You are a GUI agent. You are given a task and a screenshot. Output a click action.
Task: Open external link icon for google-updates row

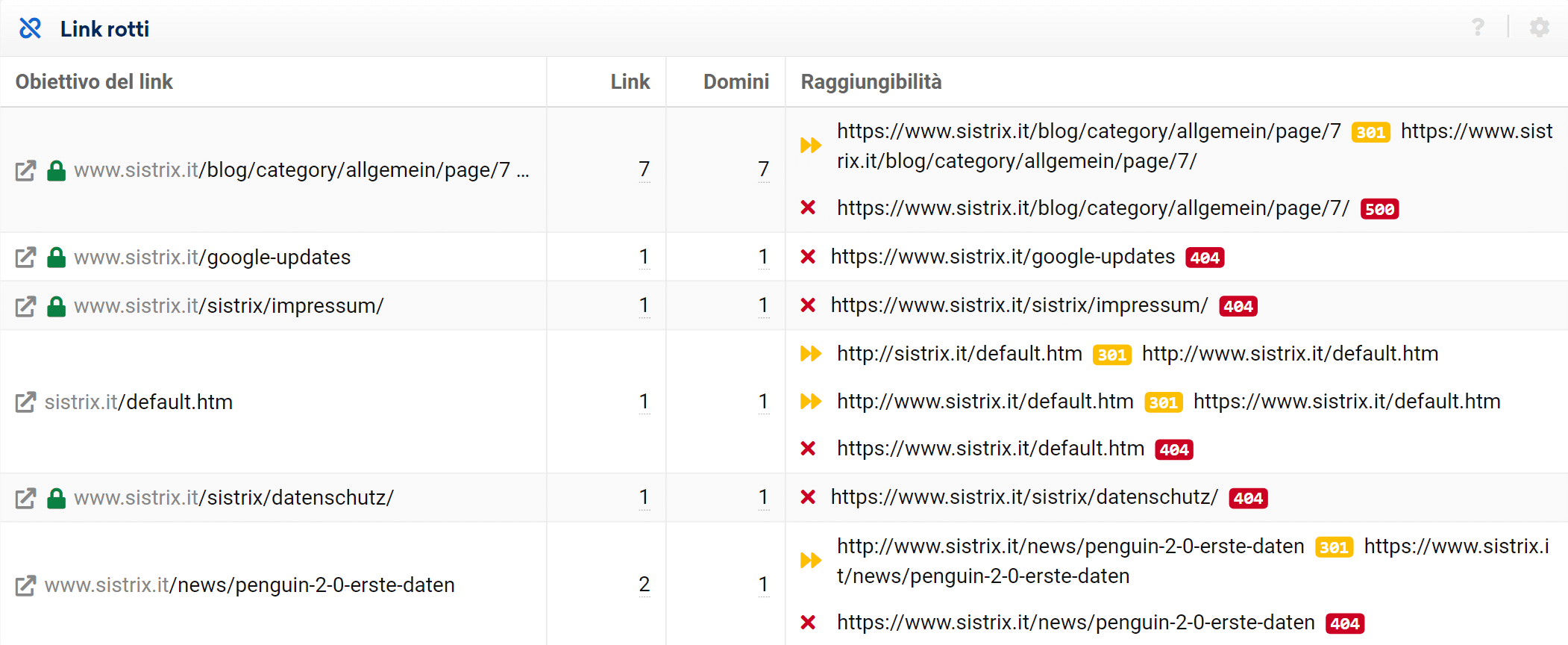pos(25,258)
